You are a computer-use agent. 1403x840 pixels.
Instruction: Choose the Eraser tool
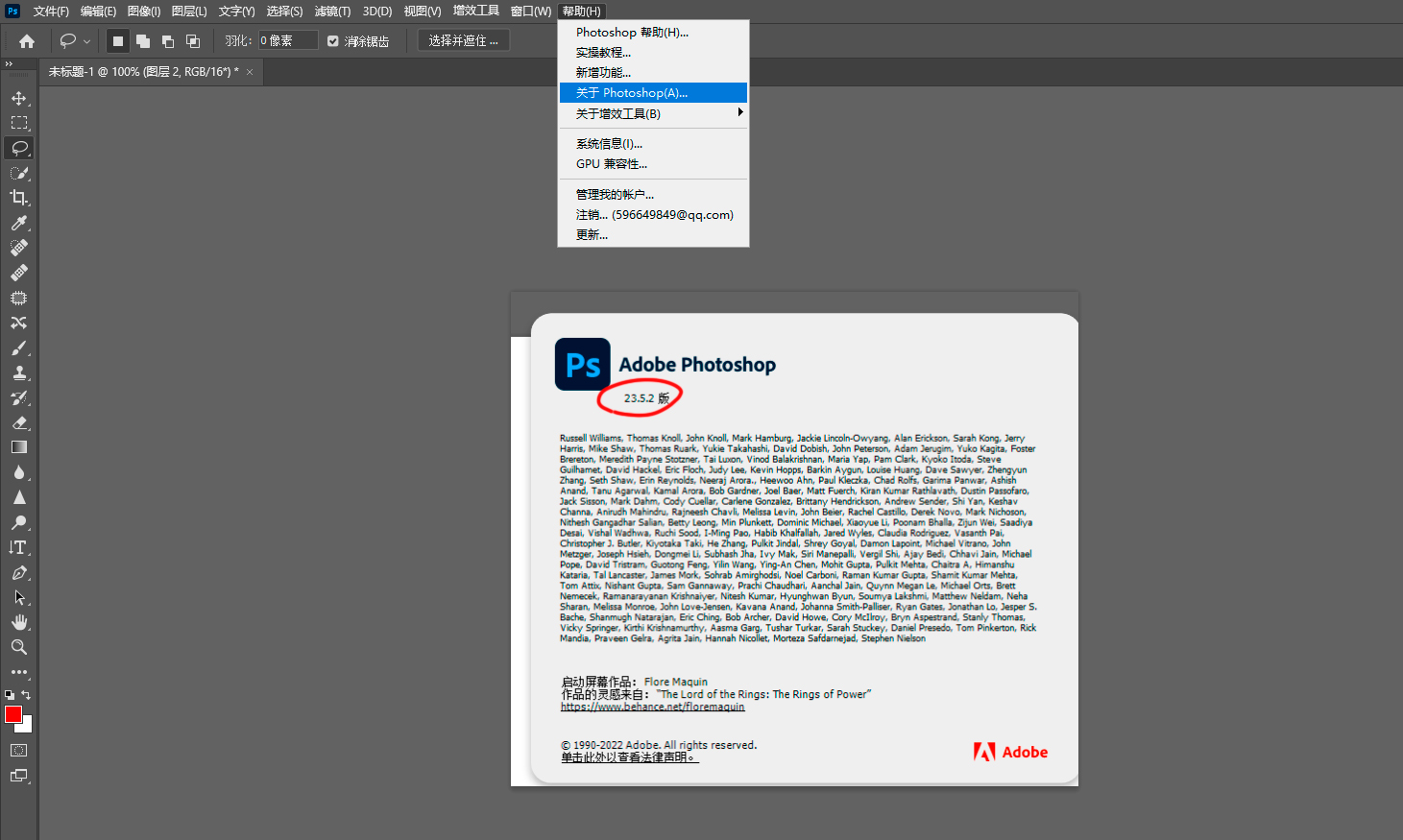pyautogui.click(x=18, y=423)
